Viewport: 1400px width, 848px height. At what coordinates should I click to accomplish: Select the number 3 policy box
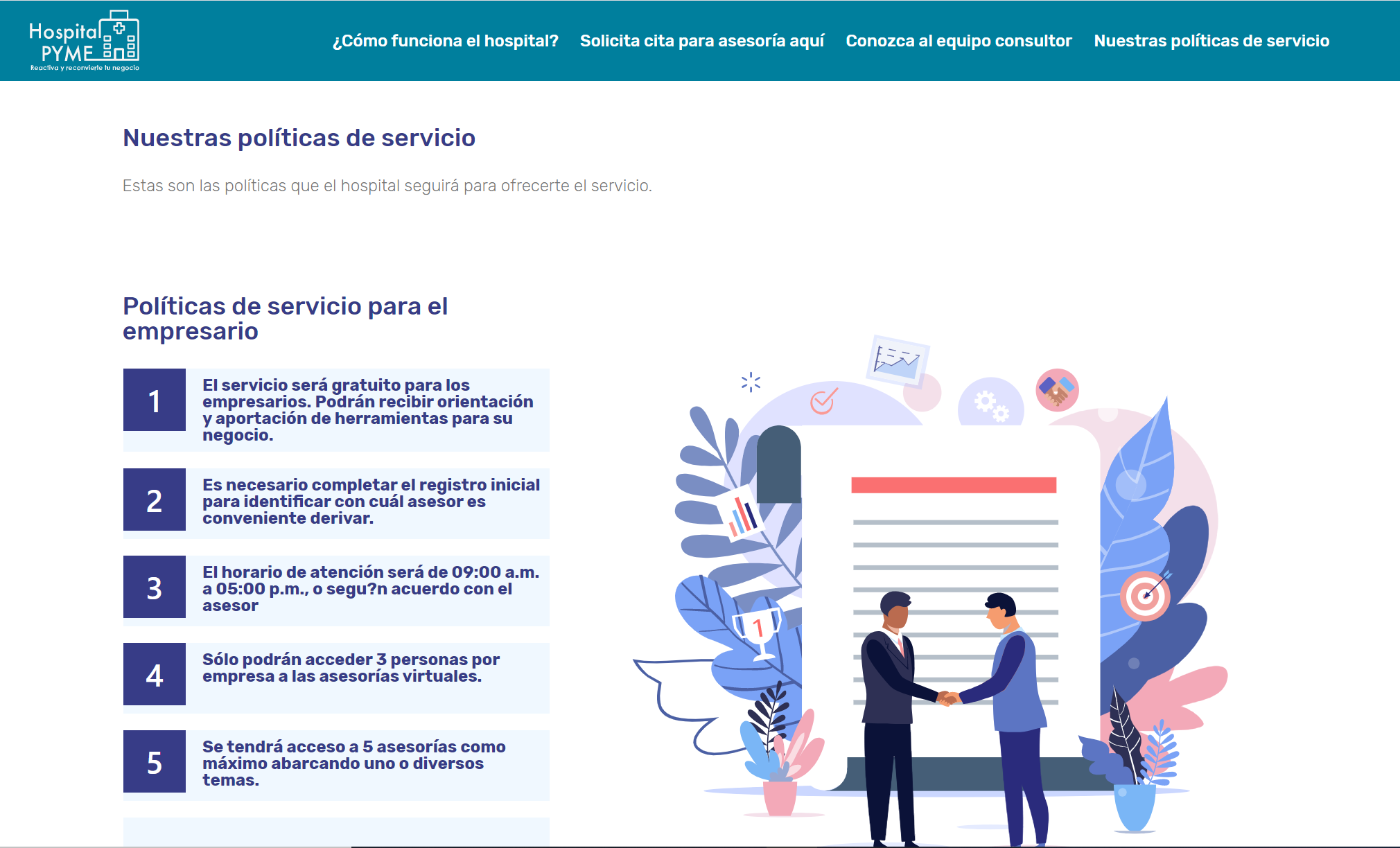click(155, 588)
